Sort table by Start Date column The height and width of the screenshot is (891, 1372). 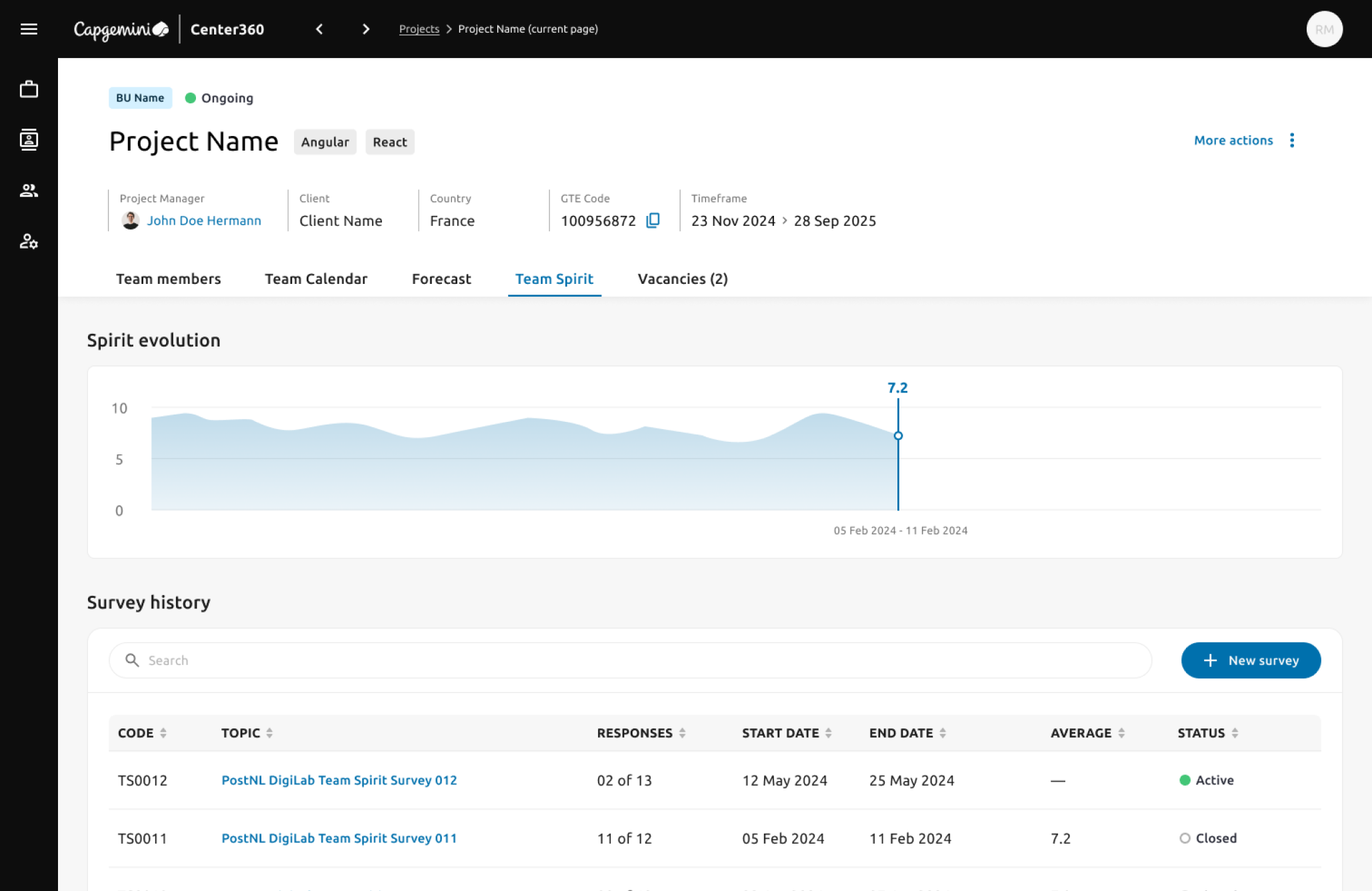[828, 733]
